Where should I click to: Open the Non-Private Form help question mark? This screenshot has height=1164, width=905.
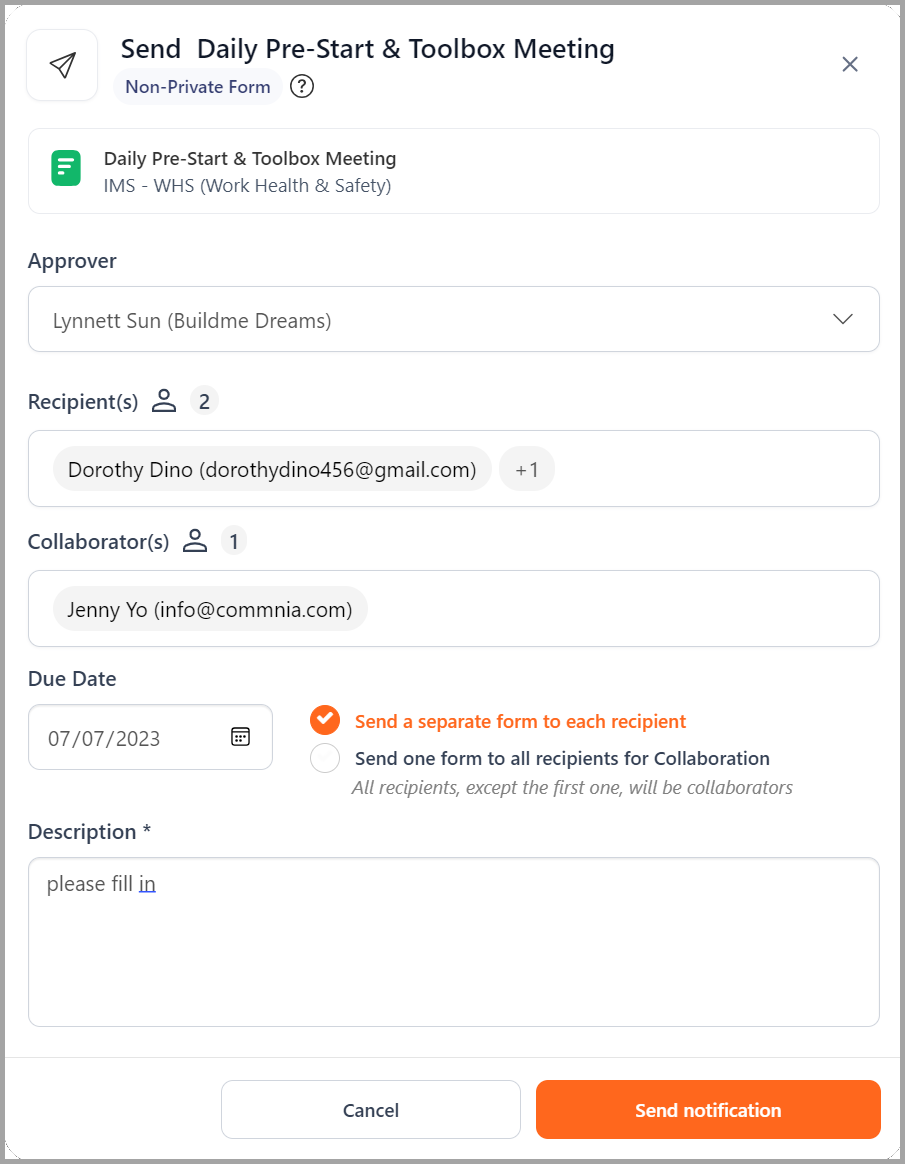[x=301, y=87]
